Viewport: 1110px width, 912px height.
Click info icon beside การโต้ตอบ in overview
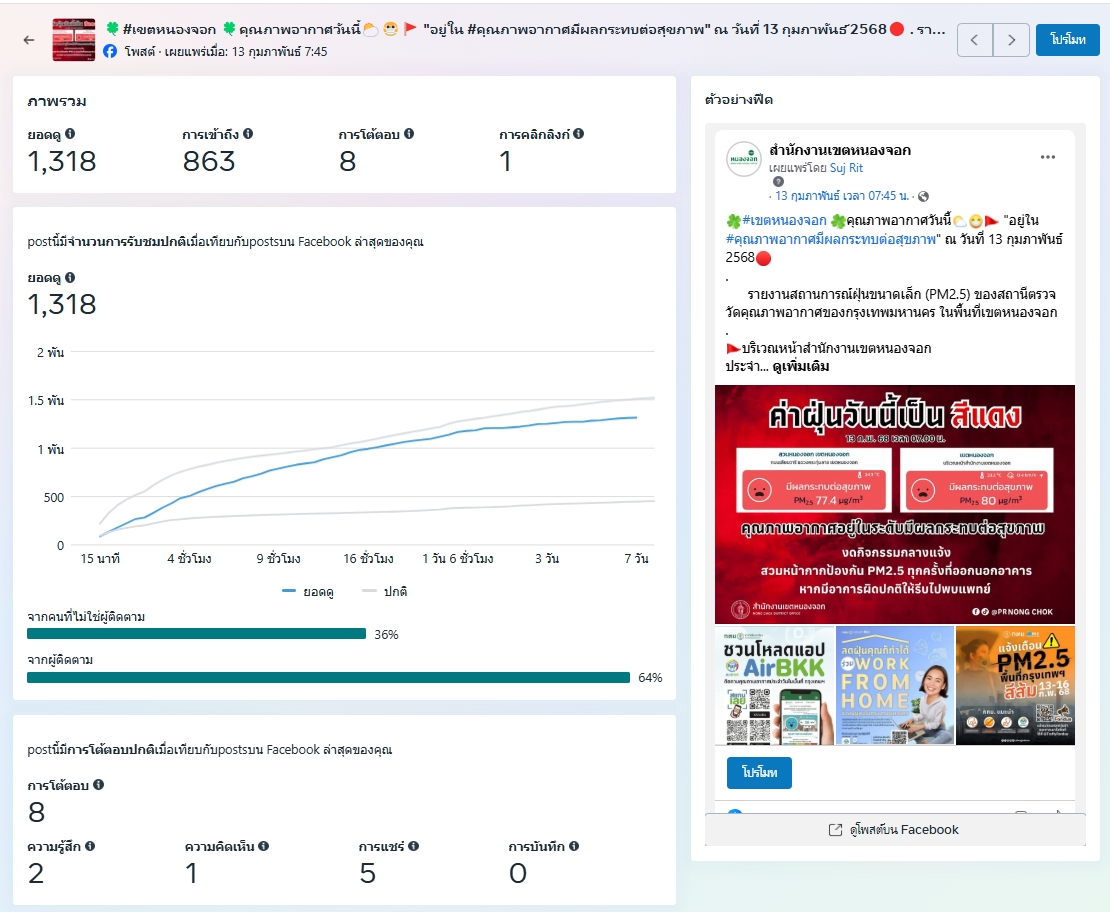[x=409, y=134]
